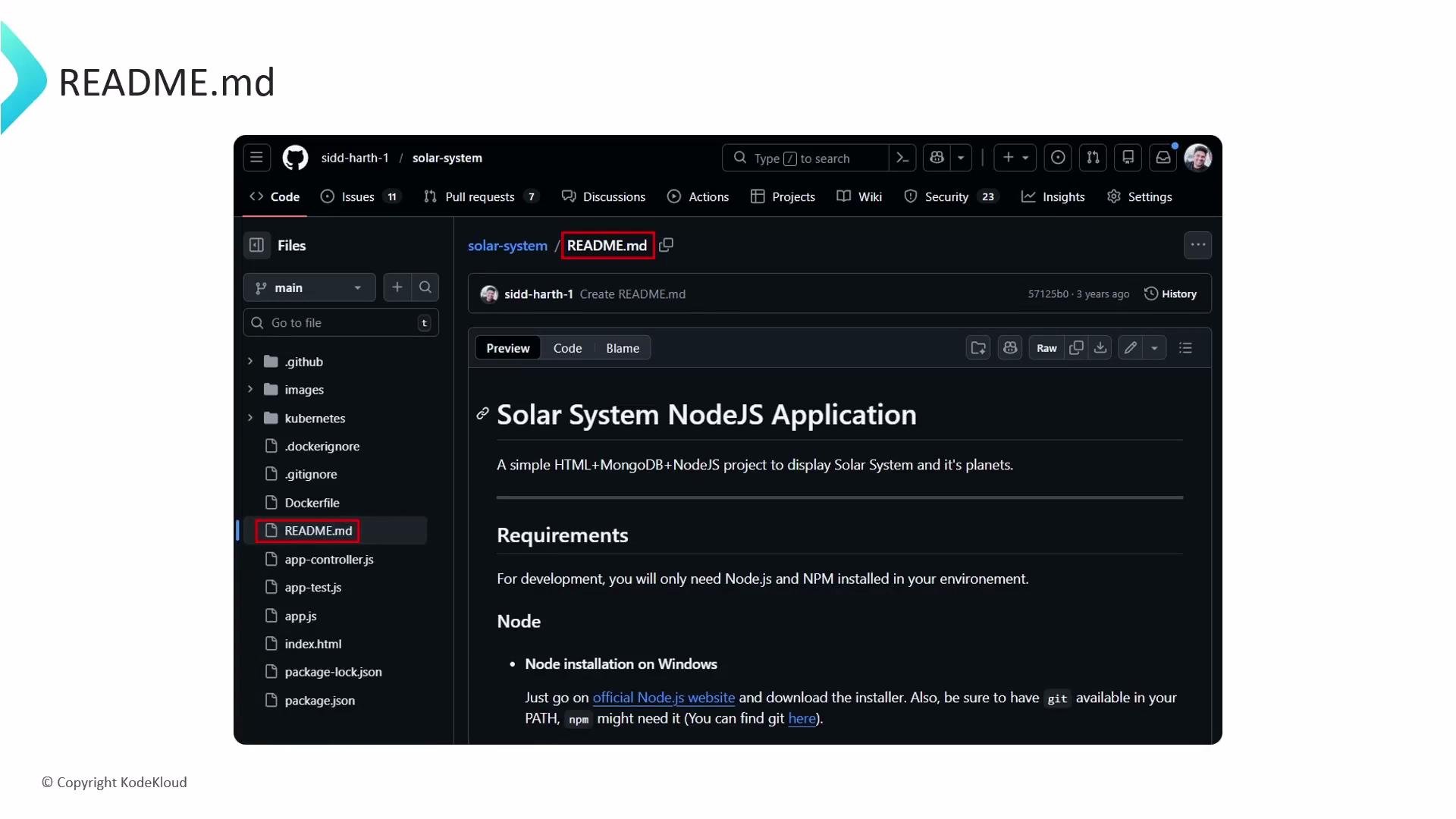Open the document outline icon

[x=1186, y=348]
